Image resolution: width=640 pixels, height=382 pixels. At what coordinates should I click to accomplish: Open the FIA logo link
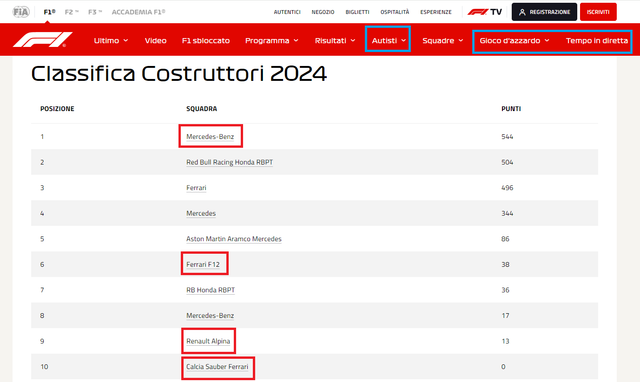pyautogui.click(x=21, y=12)
